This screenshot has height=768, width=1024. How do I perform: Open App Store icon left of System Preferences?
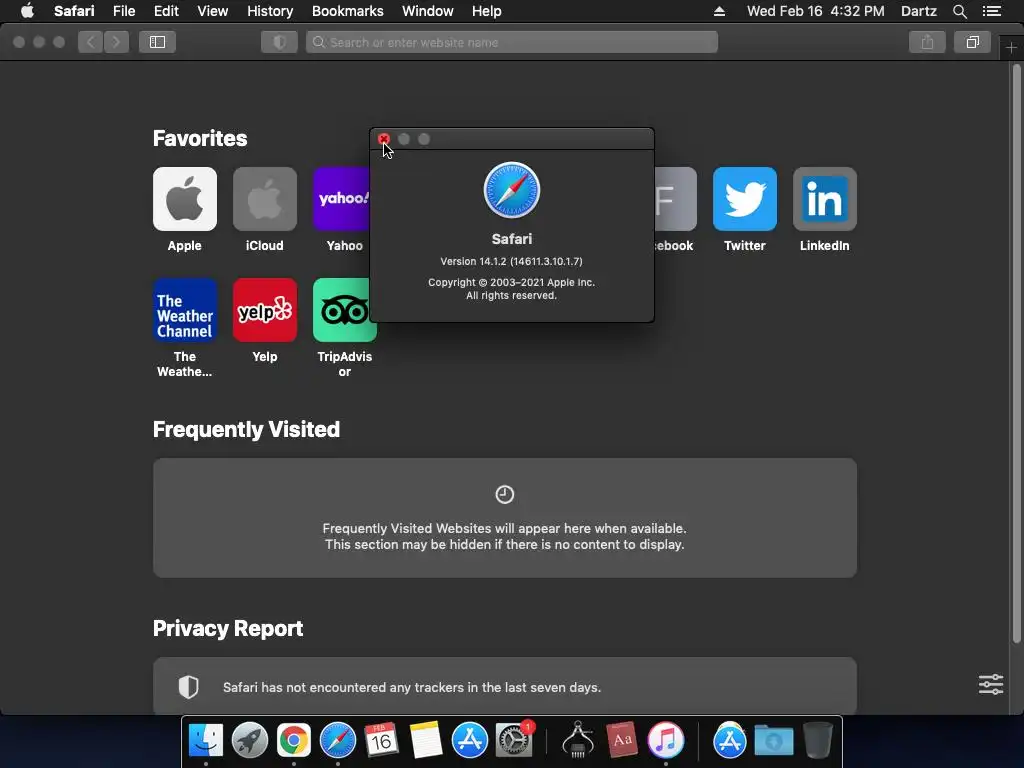point(470,741)
